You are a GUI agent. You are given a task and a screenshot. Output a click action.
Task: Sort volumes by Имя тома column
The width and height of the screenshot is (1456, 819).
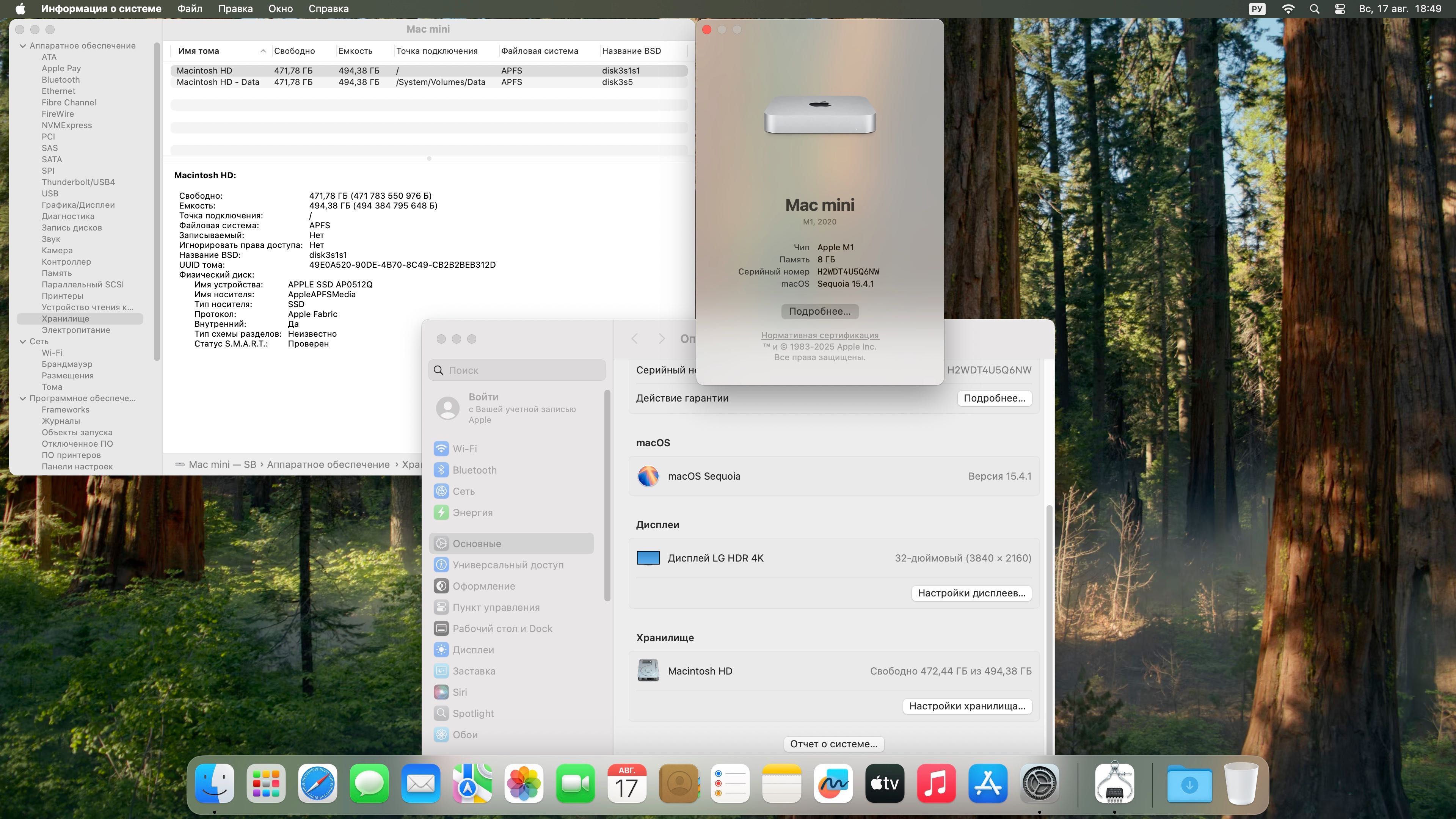pyautogui.click(x=220, y=51)
